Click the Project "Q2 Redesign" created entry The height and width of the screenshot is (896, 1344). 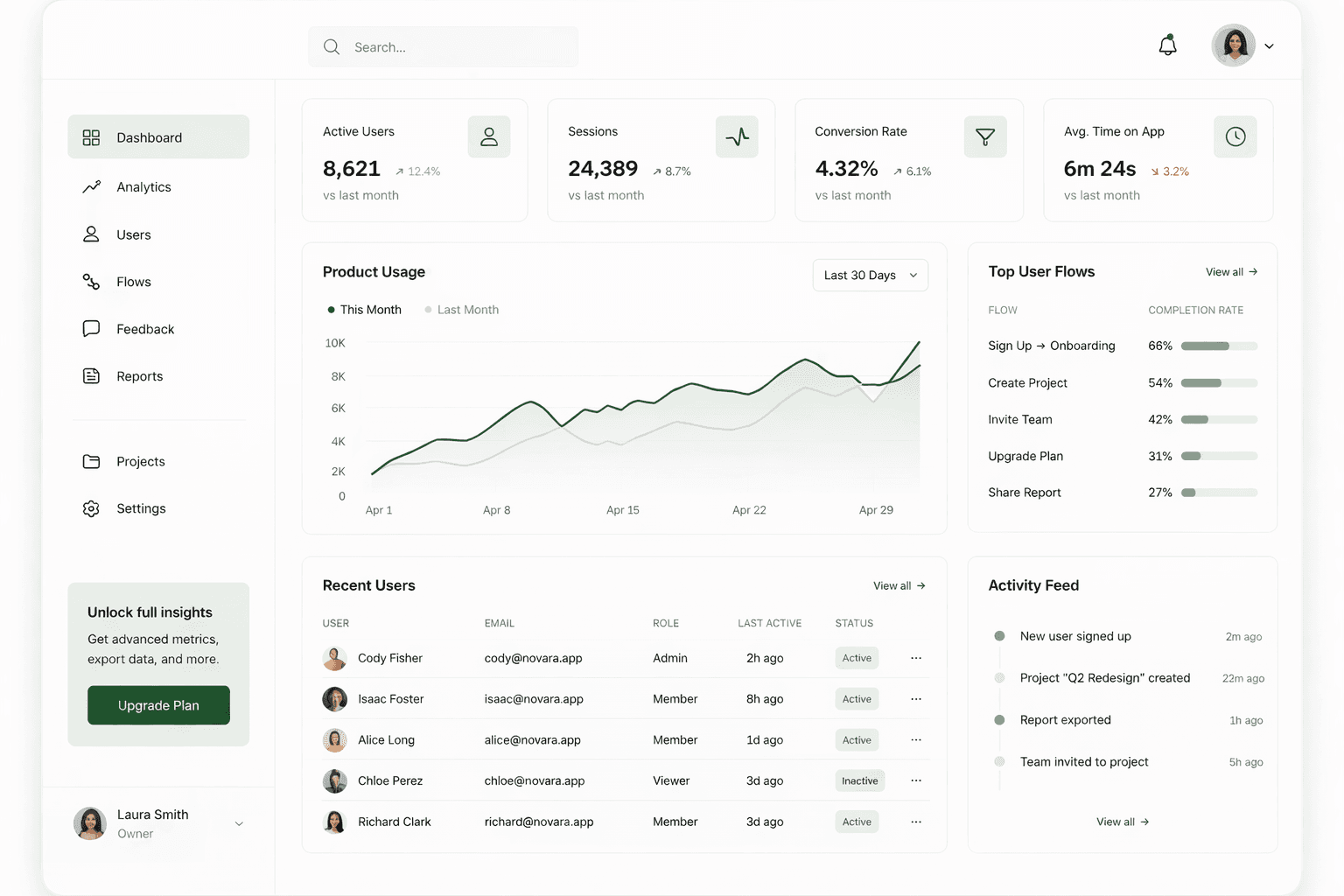1105,678
